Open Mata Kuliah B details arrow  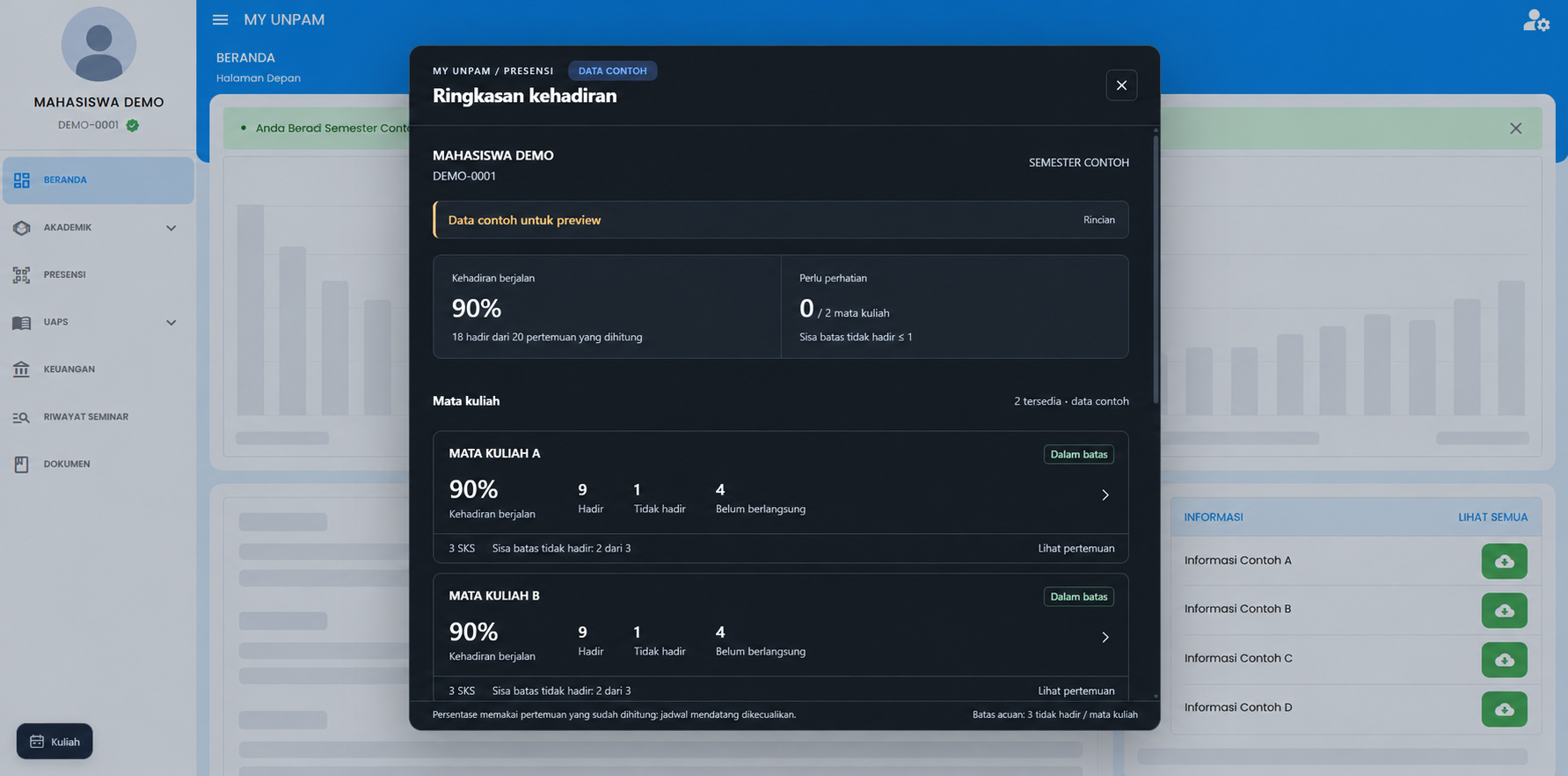click(1105, 638)
